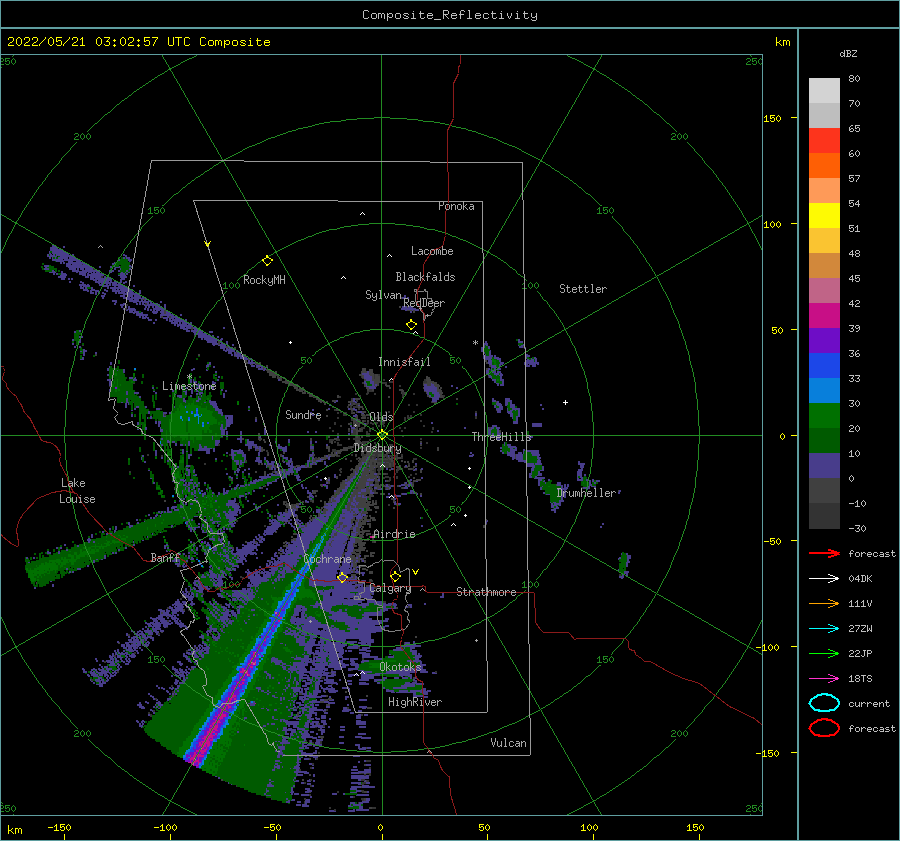The height and width of the screenshot is (841, 900).
Task: Click the Sylvan label on the map
Action: tap(383, 295)
